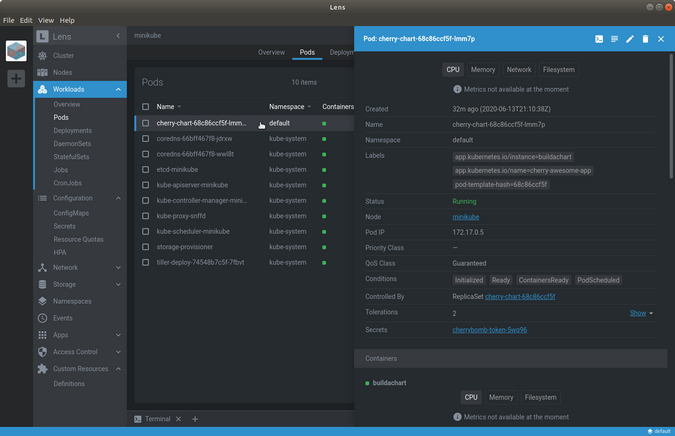The width and height of the screenshot is (675, 436).
Task: Delete pod with the trash icon
Action: point(645,39)
